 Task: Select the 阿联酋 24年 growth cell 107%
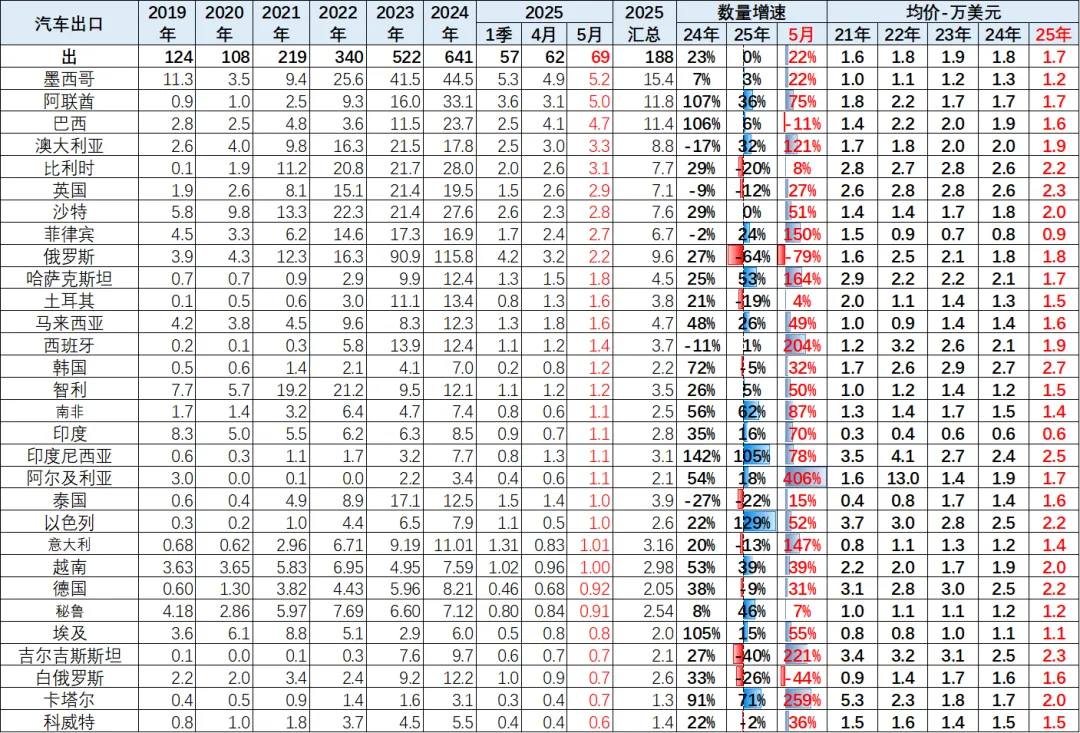click(x=702, y=101)
